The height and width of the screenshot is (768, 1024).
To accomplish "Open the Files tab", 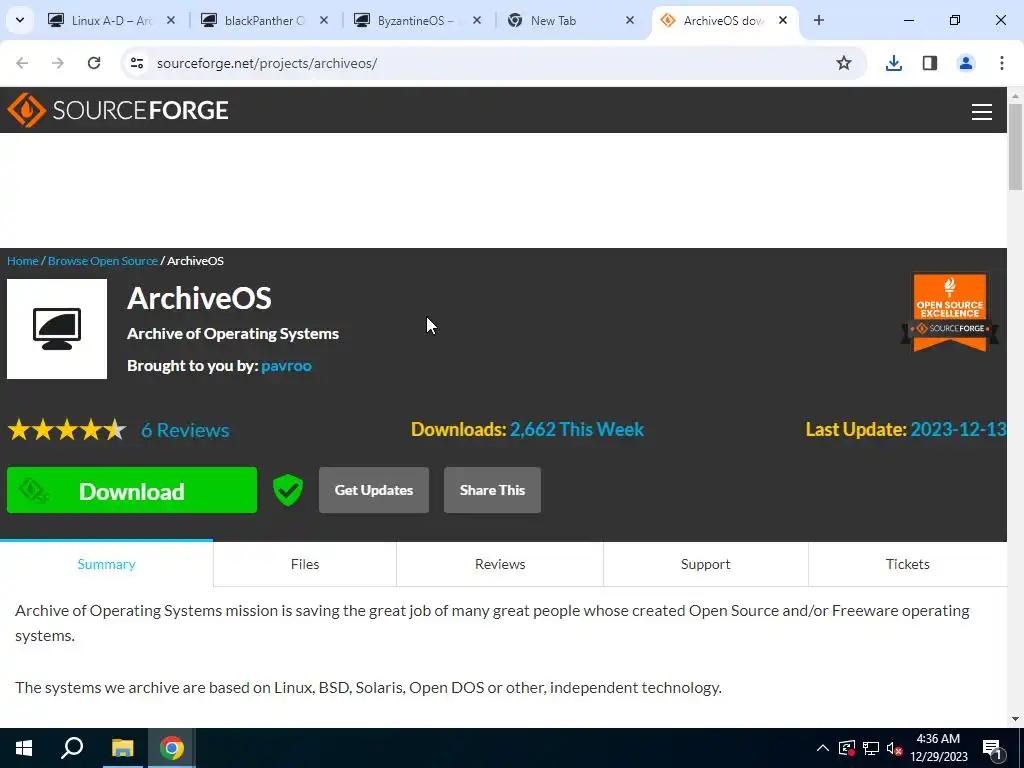I will point(305,564).
